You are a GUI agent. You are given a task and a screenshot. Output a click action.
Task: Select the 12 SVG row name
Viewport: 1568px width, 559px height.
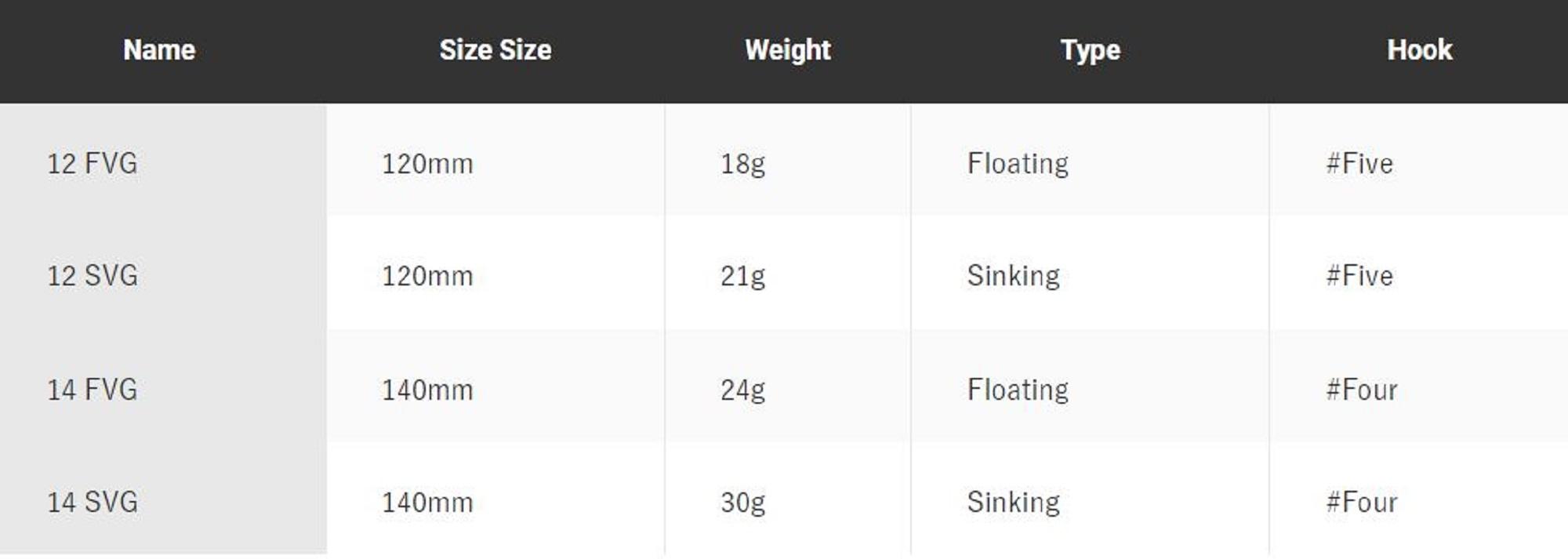93,275
